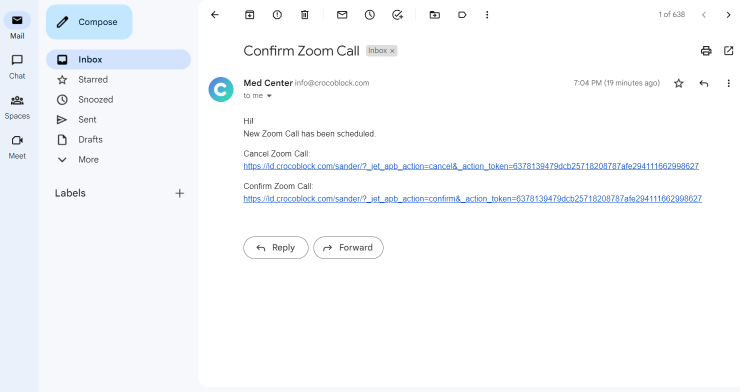Click the Med Center sender avatar
This screenshot has height=392, width=740.
click(x=221, y=89)
